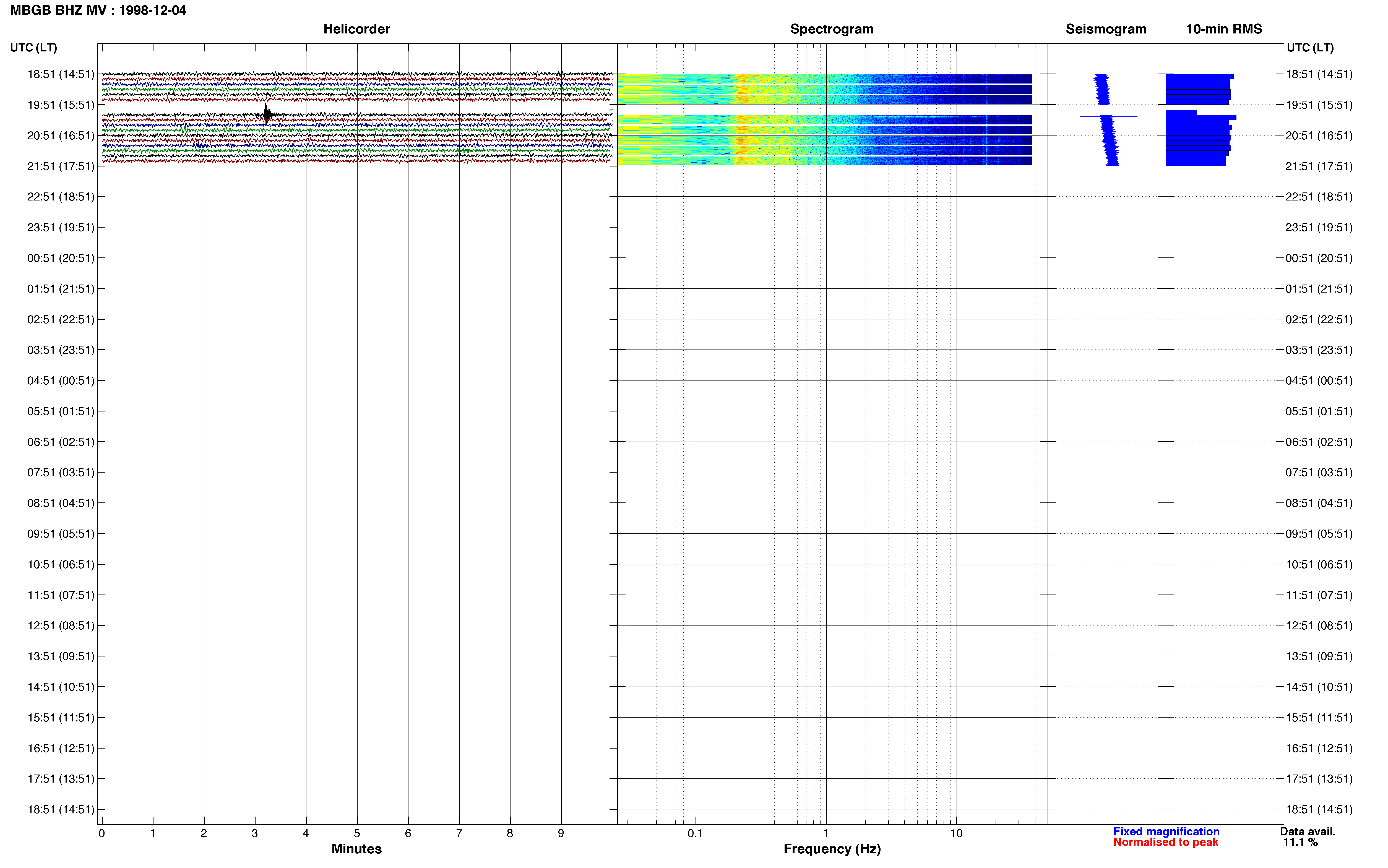Click the '00:51 (20:51)' label on helicorder axis
The width and height of the screenshot is (1388, 868).
pos(60,258)
